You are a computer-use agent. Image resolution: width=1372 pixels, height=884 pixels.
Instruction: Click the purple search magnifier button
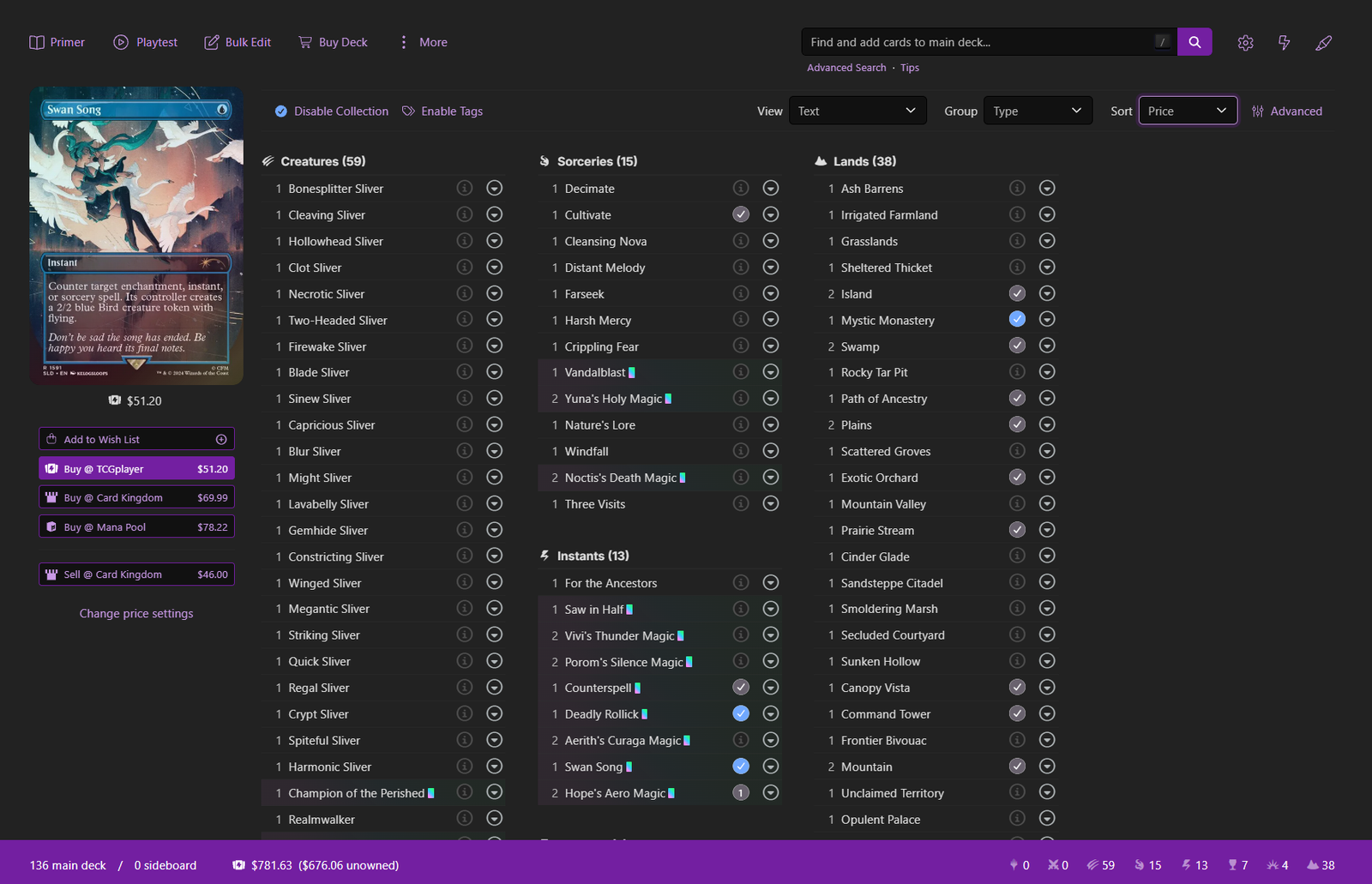coord(1194,42)
